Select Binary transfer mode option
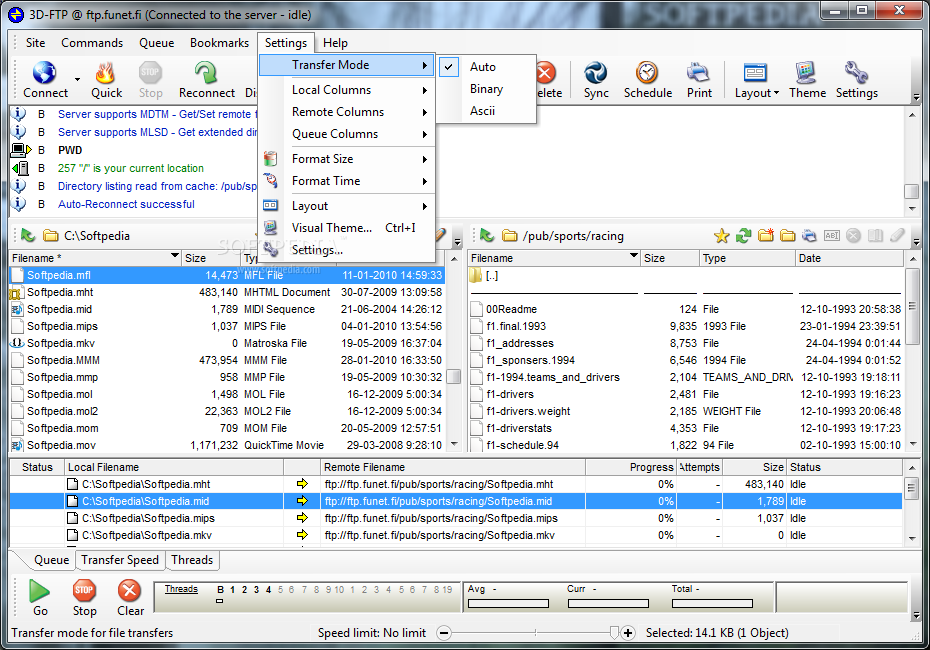930x650 pixels. pyautogui.click(x=486, y=89)
